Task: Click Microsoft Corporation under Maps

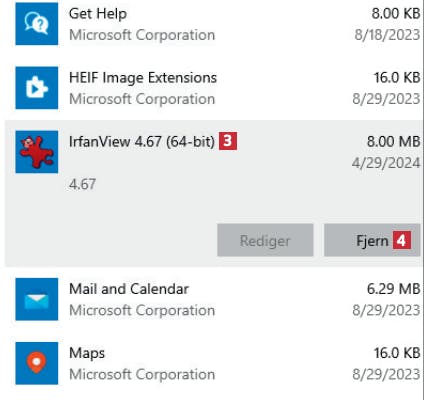Action: click(x=142, y=374)
